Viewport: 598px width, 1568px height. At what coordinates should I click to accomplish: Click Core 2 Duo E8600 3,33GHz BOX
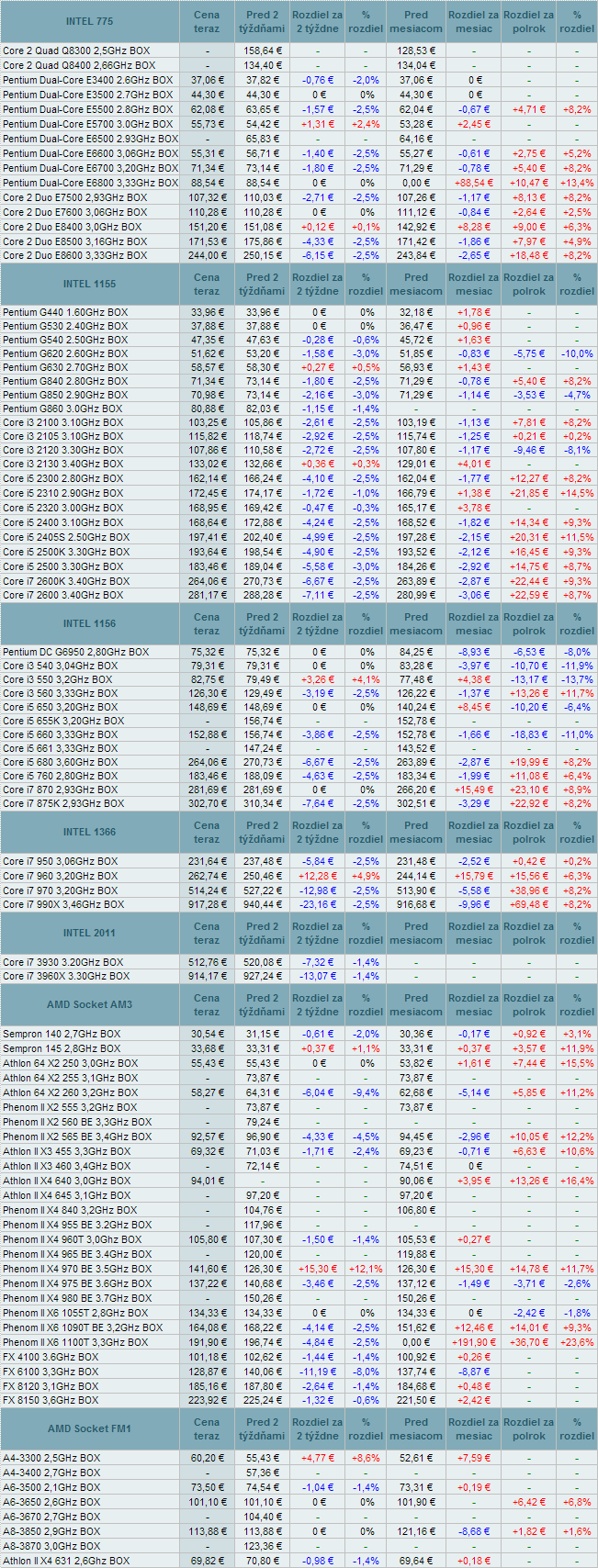(x=74, y=255)
